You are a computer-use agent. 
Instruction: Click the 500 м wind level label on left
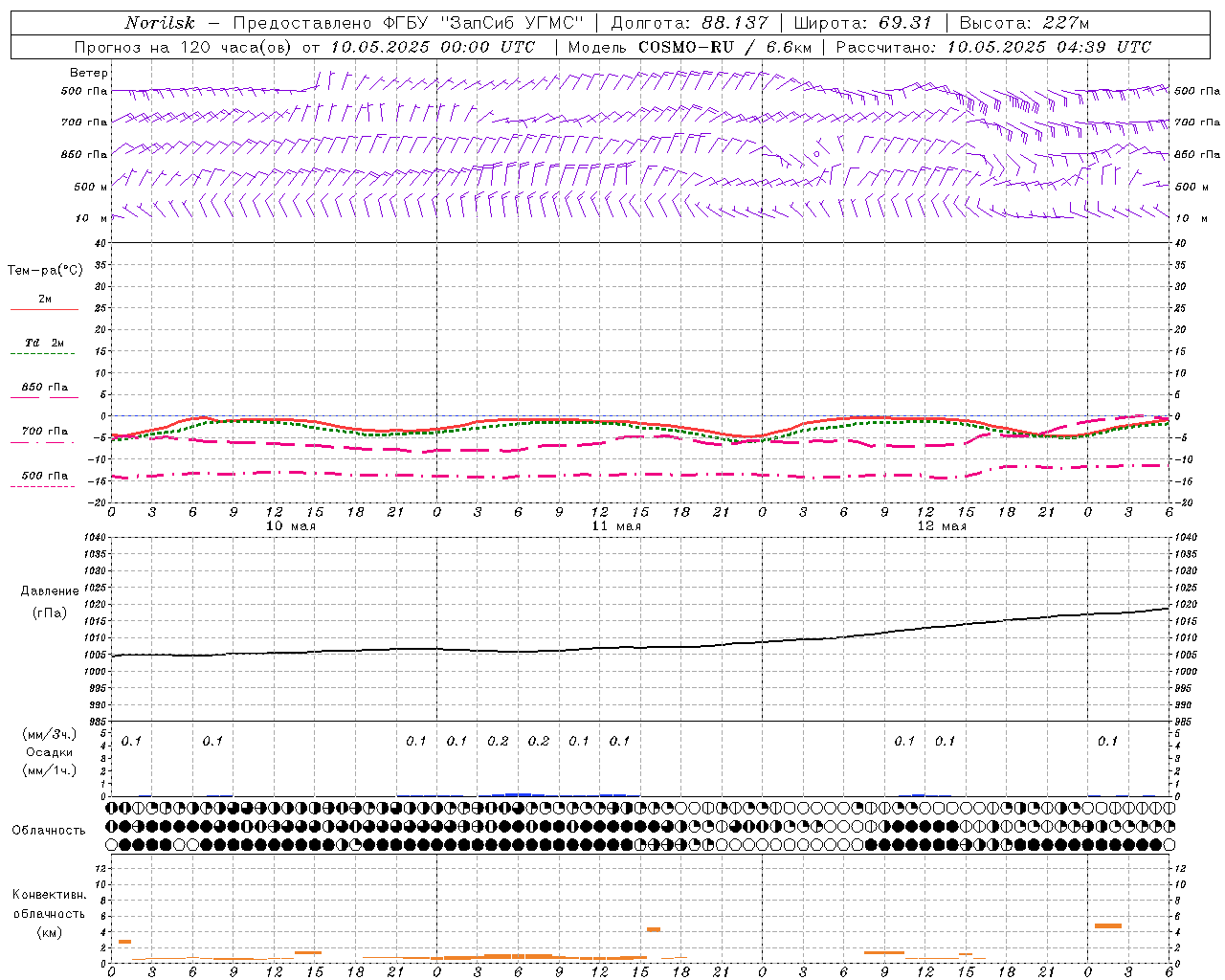coord(91,187)
